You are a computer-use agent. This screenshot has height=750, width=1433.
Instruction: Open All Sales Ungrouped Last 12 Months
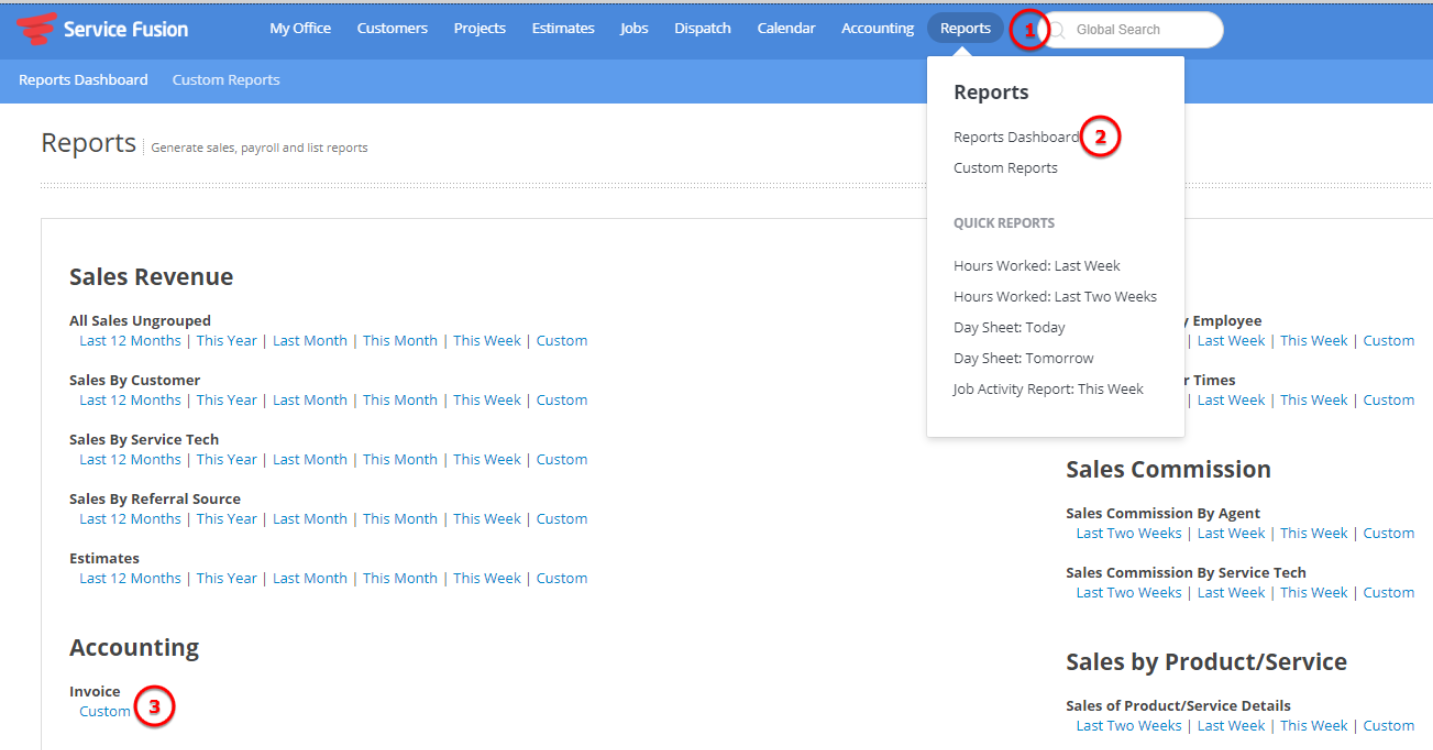point(130,341)
